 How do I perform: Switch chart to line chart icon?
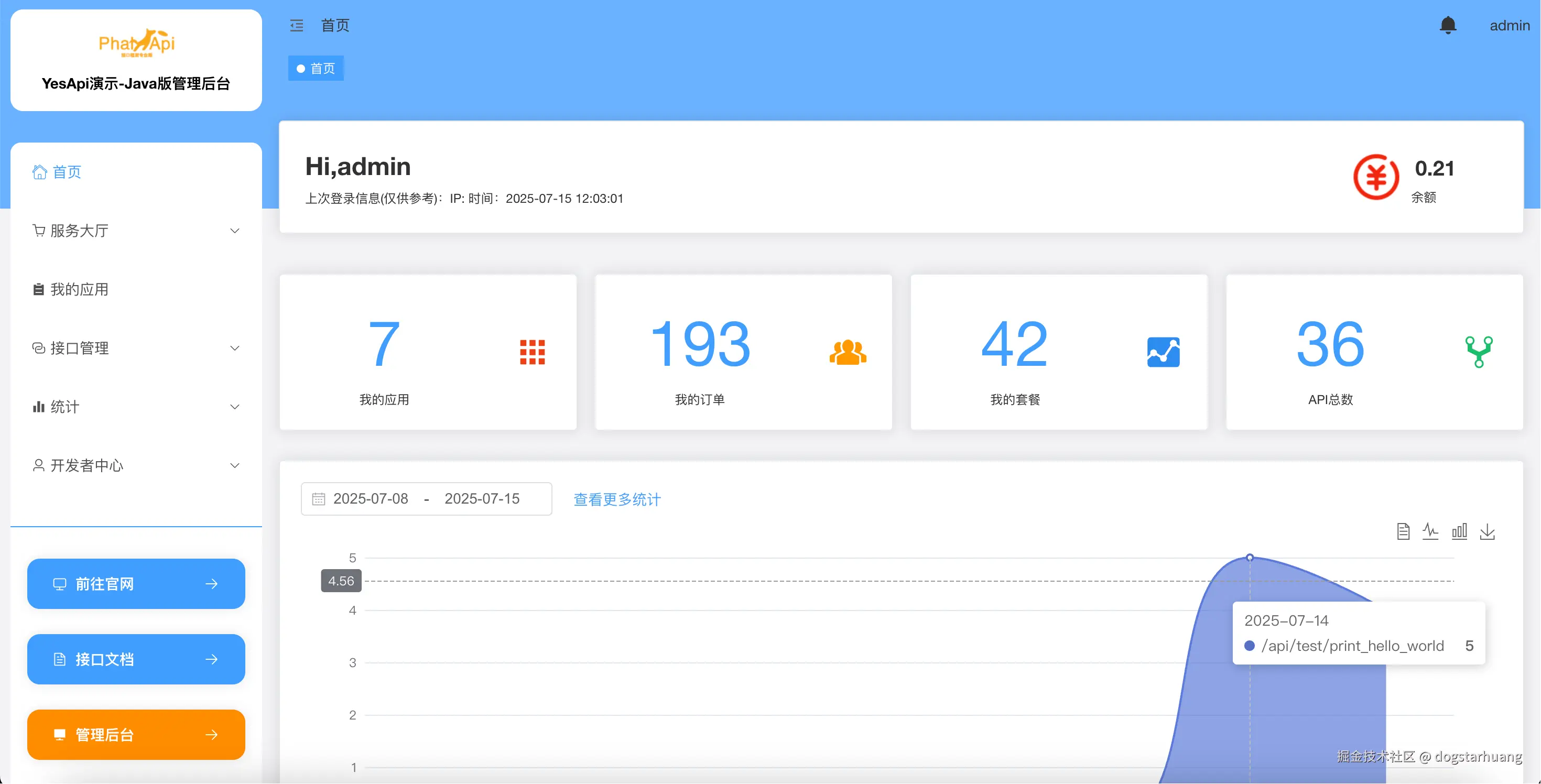[1430, 531]
